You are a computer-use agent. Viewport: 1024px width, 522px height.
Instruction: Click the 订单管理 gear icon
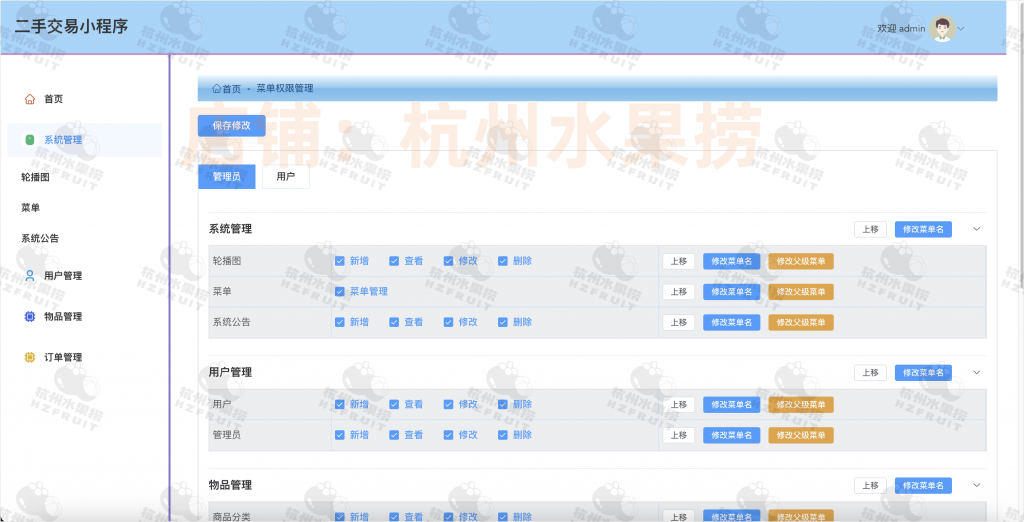pyautogui.click(x=29, y=357)
